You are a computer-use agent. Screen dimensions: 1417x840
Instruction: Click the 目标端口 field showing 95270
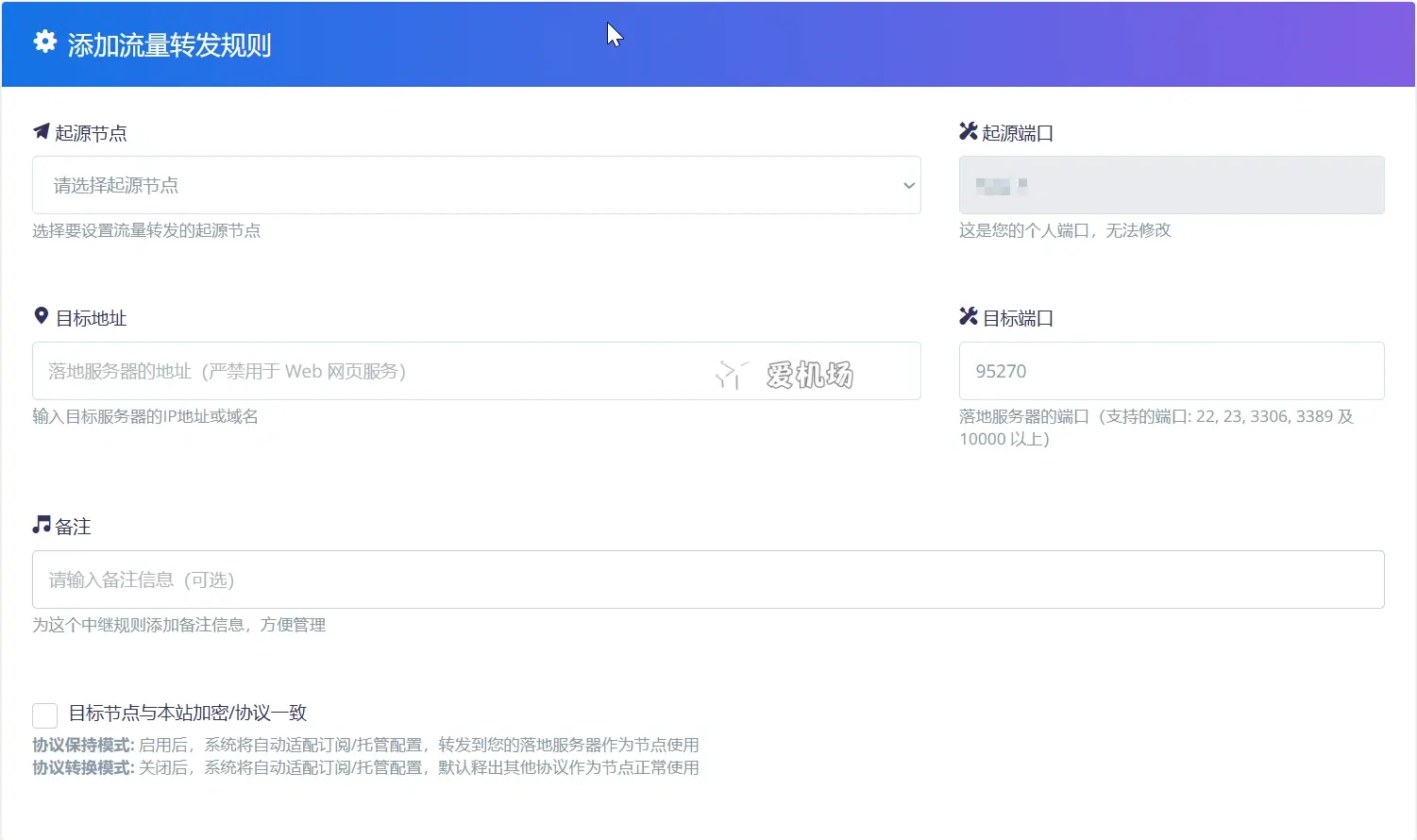1171,371
